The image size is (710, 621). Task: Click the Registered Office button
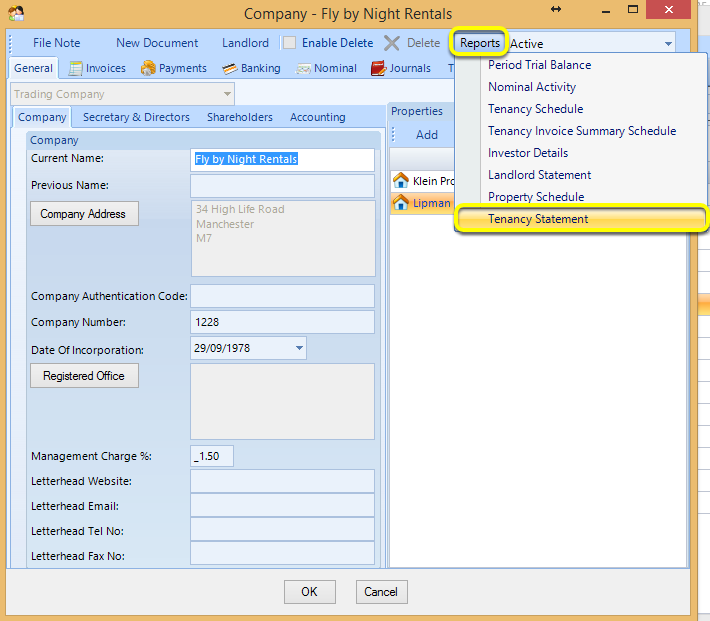click(x=84, y=375)
